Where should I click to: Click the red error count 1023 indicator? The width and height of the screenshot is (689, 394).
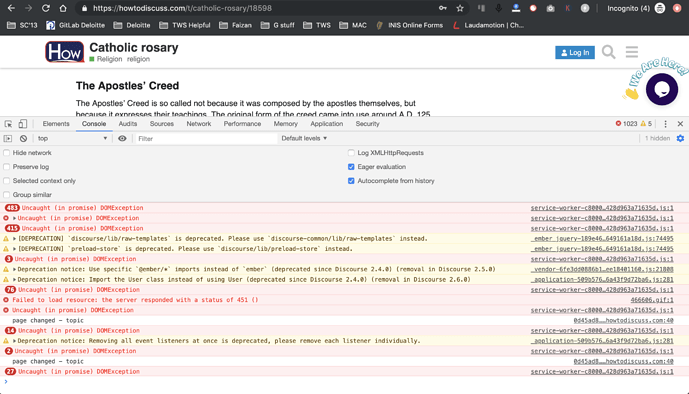(x=626, y=124)
